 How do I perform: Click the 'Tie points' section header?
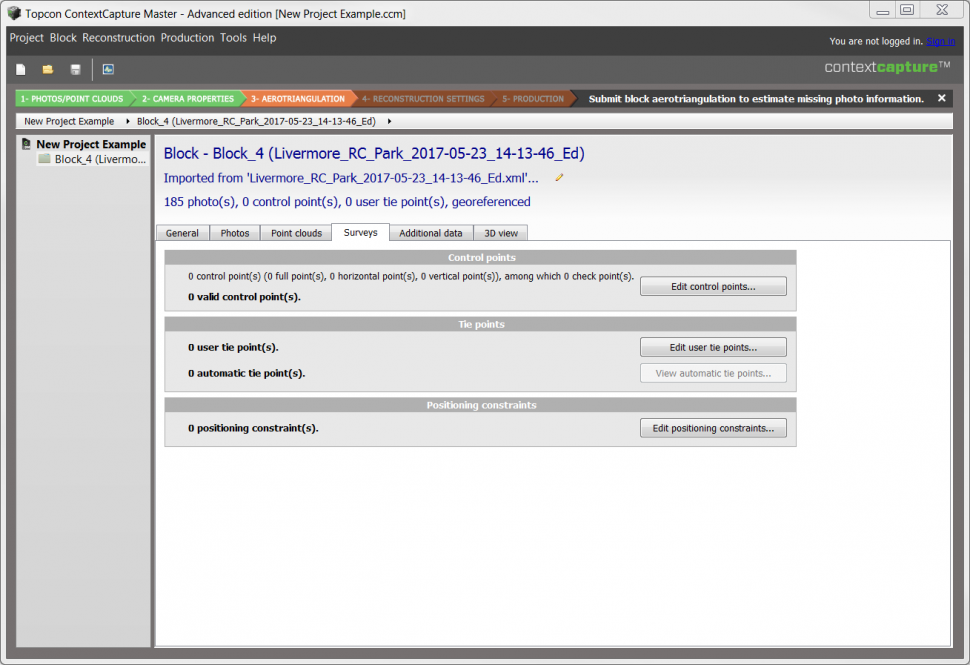[x=481, y=324]
